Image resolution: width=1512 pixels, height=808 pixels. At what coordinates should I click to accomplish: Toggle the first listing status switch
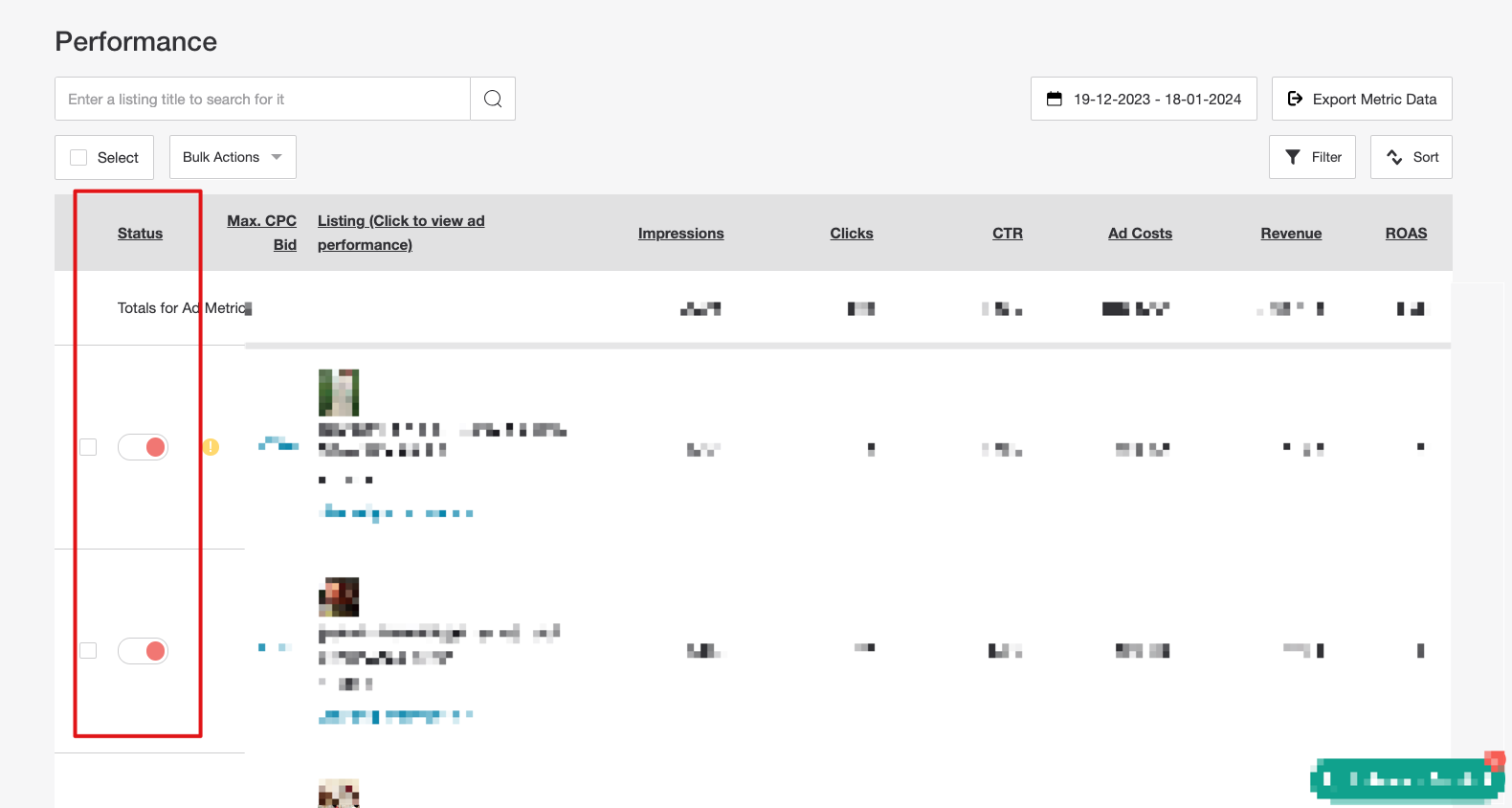coord(143,447)
